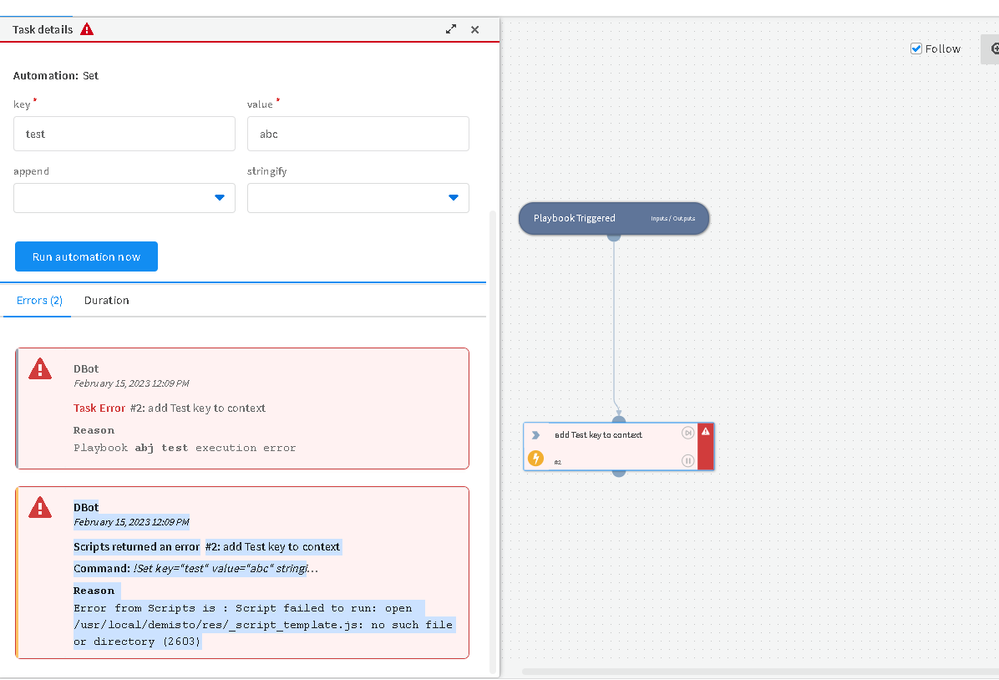Open the append dropdown
This screenshot has height=680, width=999.
pos(124,198)
